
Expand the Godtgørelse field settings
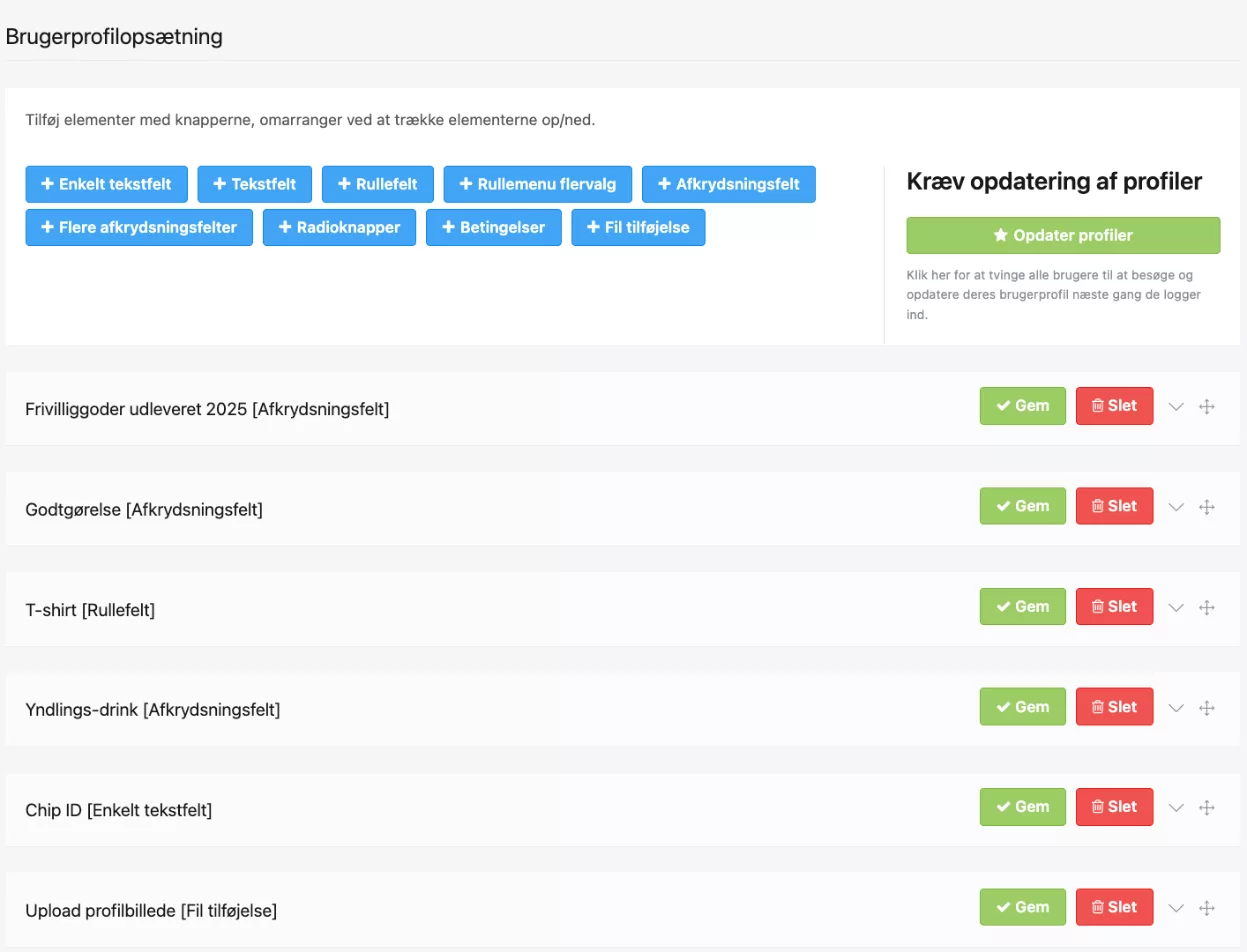[x=1176, y=507]
